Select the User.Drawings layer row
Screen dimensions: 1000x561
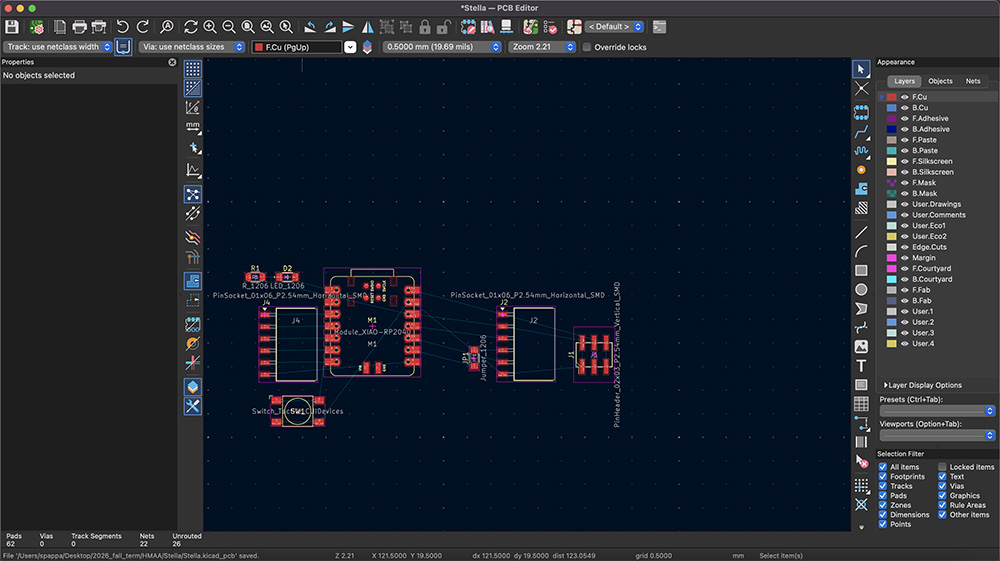(936, 204)
